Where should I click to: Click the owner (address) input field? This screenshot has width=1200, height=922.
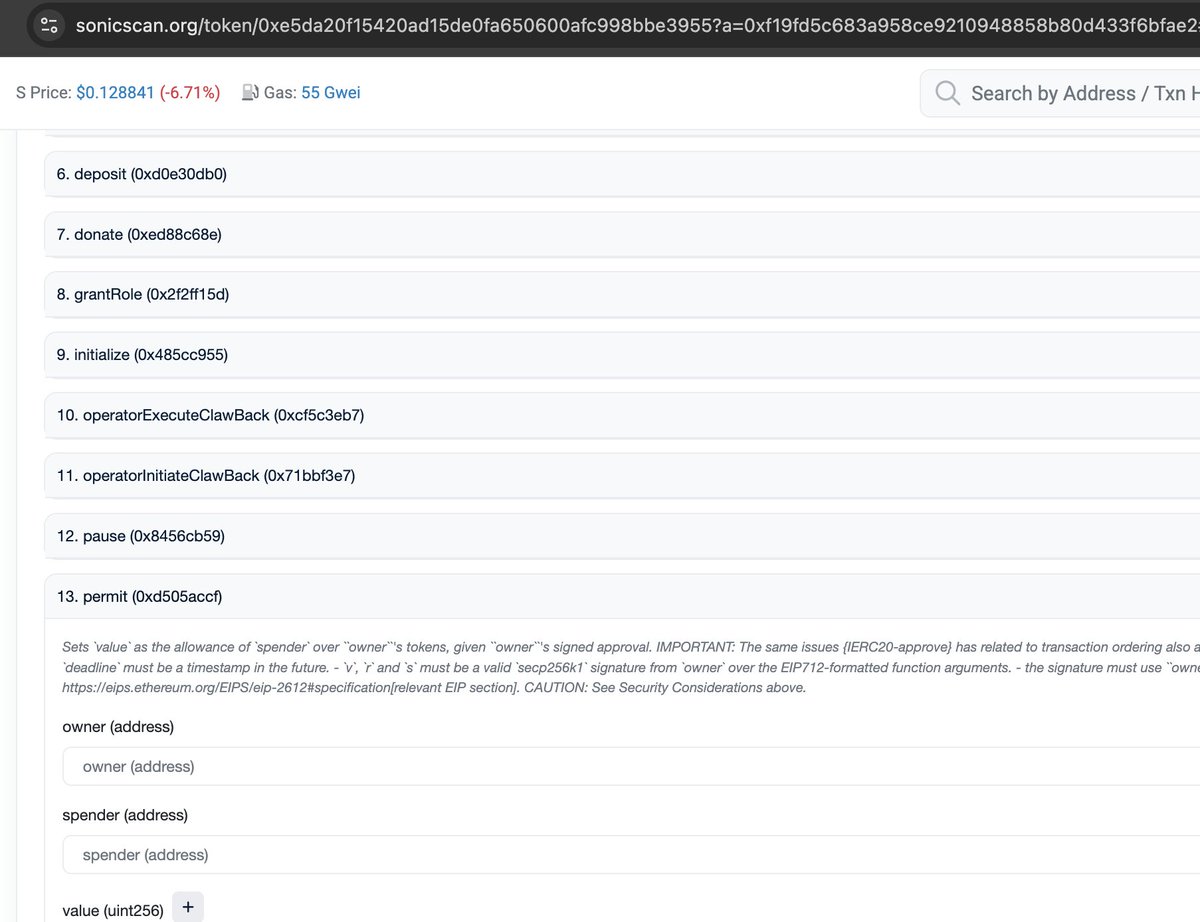[x=631, y=767]
